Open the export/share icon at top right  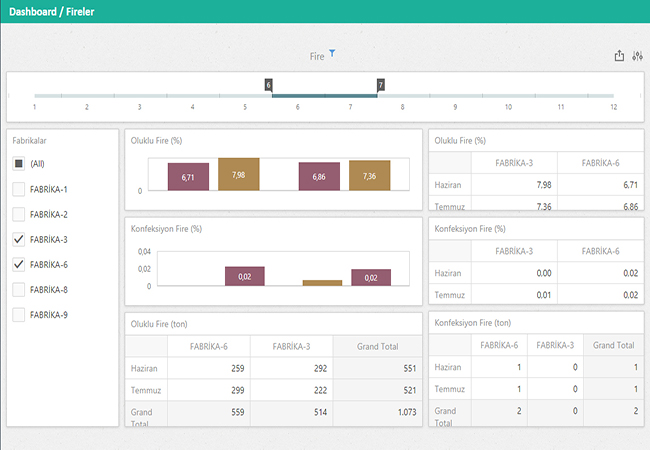pyautogui.click(x=619, y=56)
